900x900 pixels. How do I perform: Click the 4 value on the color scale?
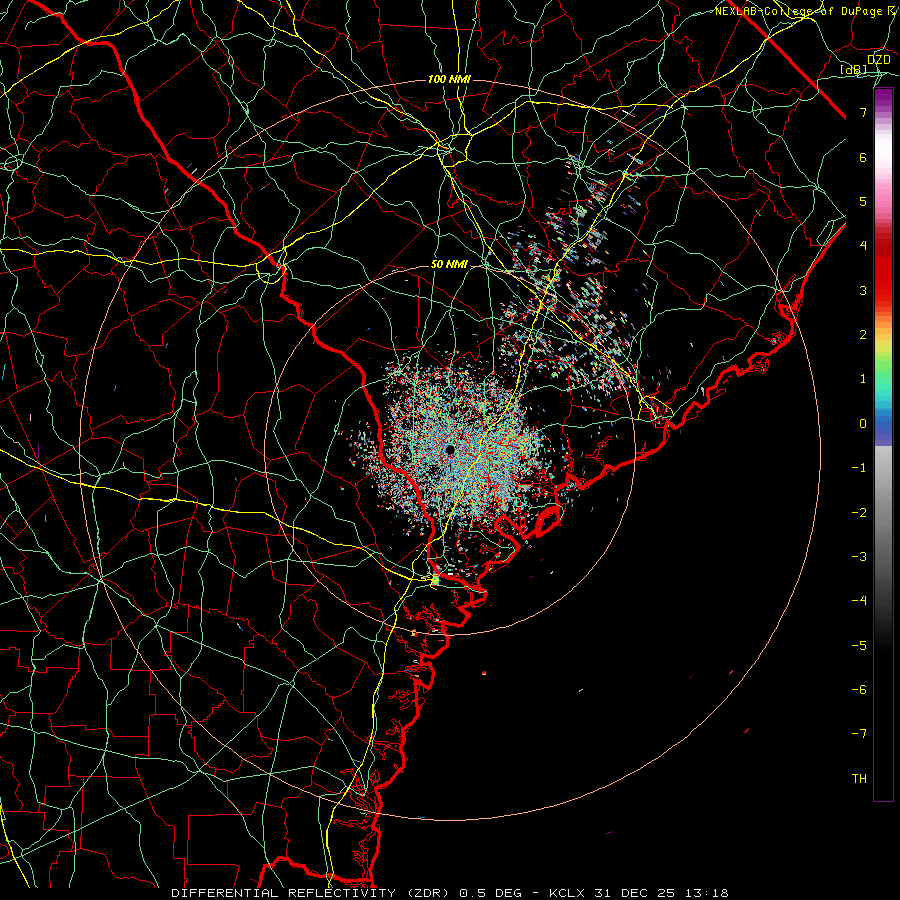click(x=863, y=246)
